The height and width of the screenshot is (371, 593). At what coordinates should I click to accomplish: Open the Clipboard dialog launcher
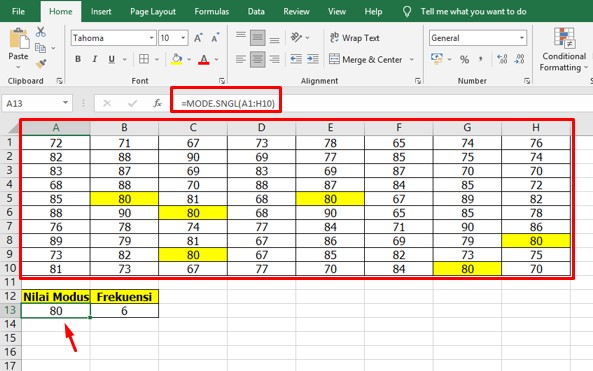pyautogui.click(x=59, y=81)
